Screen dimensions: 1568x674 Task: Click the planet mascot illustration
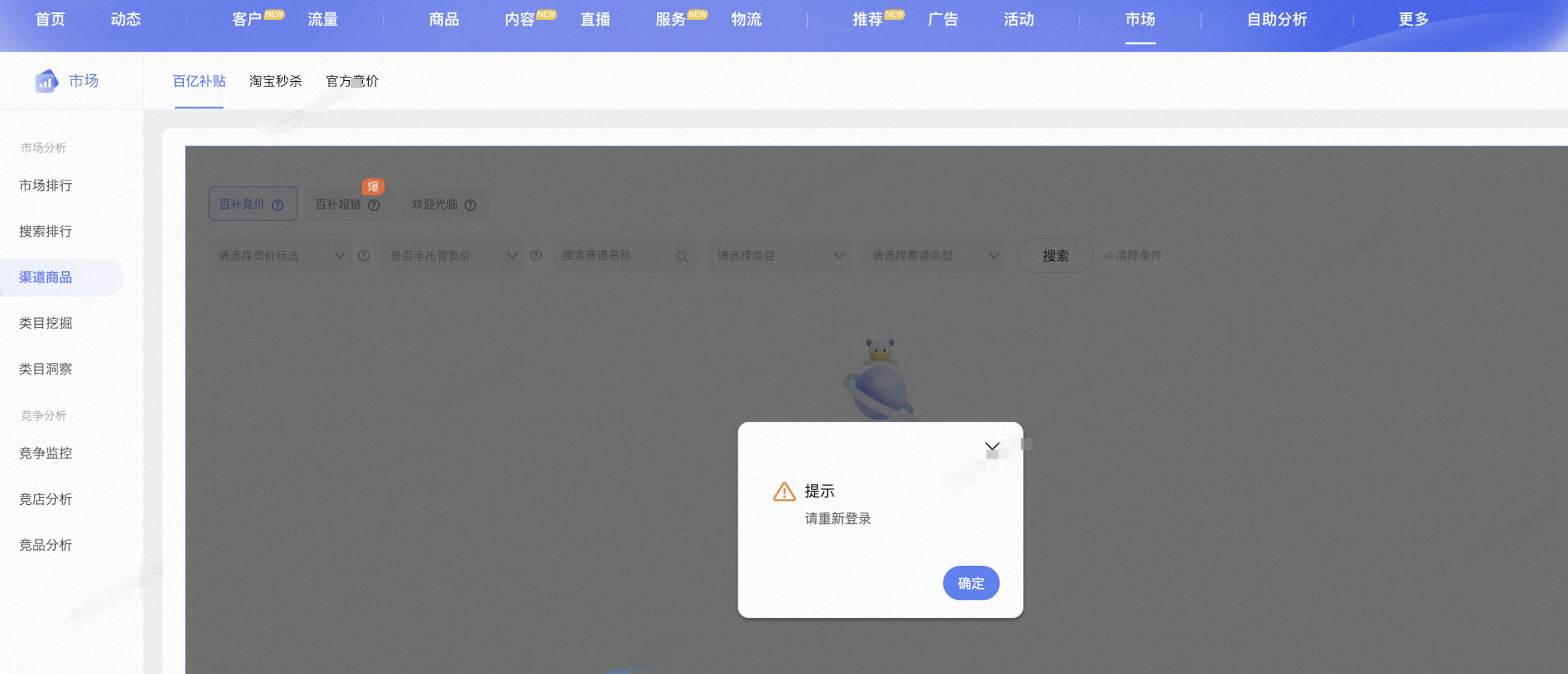(880, 379)
